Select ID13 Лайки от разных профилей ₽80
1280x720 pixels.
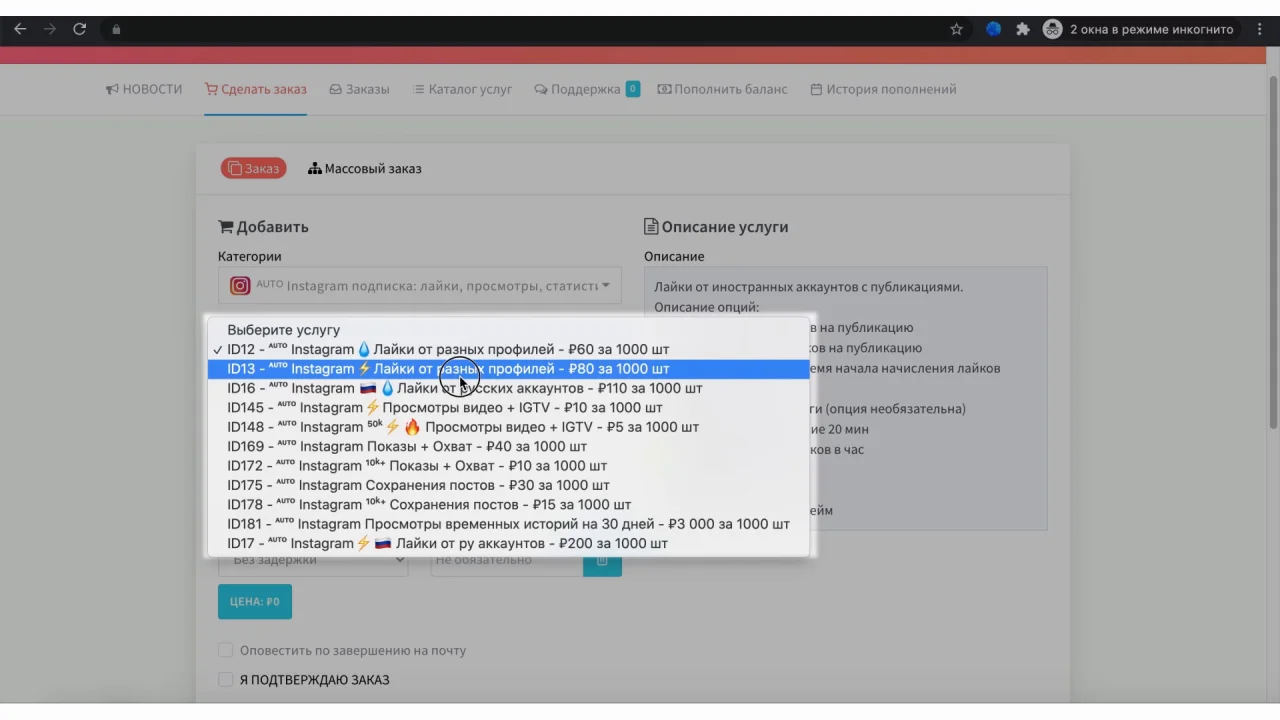[508, 369]
